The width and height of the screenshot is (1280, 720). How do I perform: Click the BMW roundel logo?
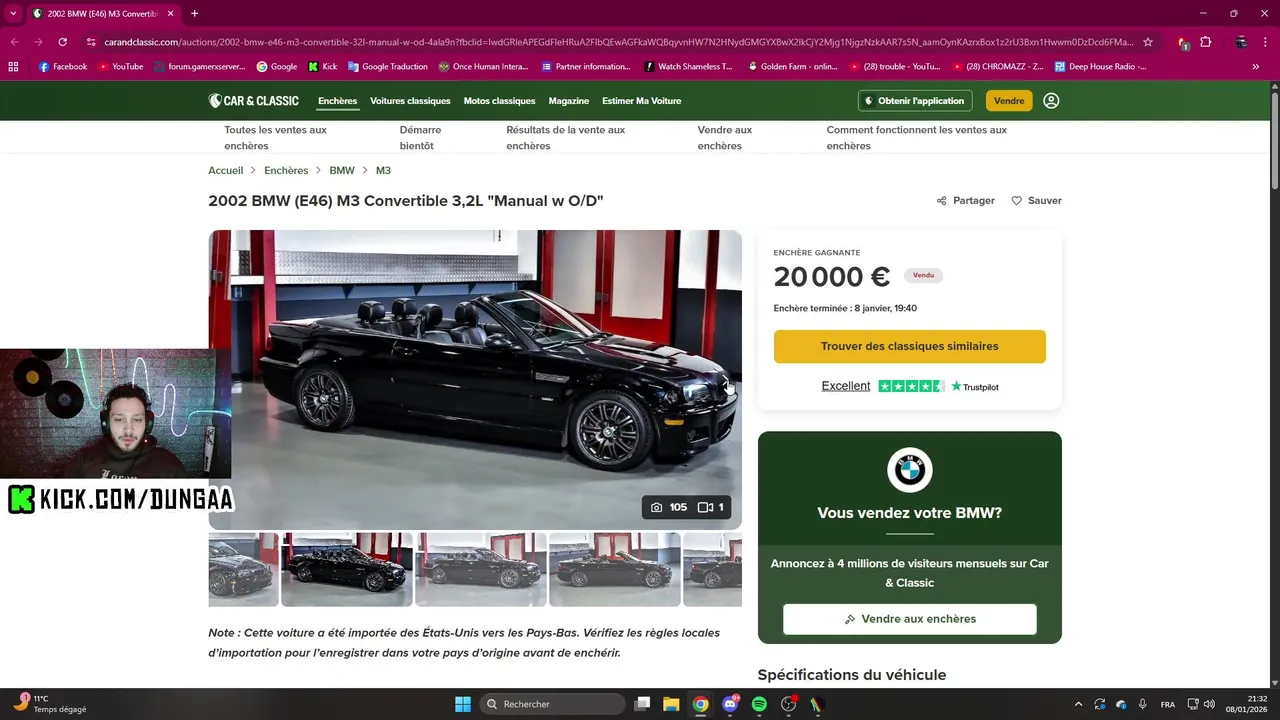click(910, 470)
